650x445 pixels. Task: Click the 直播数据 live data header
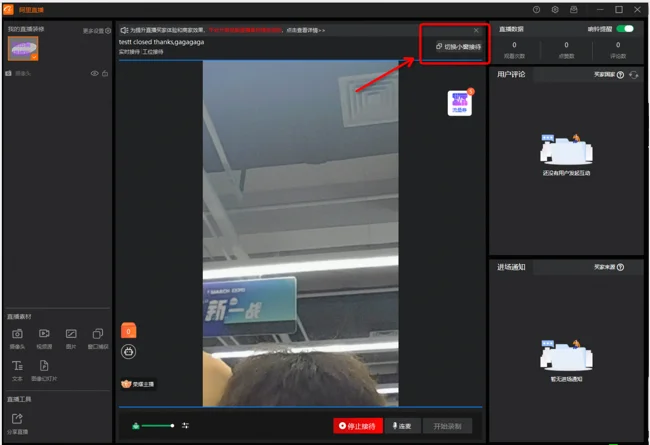[511, 29]
